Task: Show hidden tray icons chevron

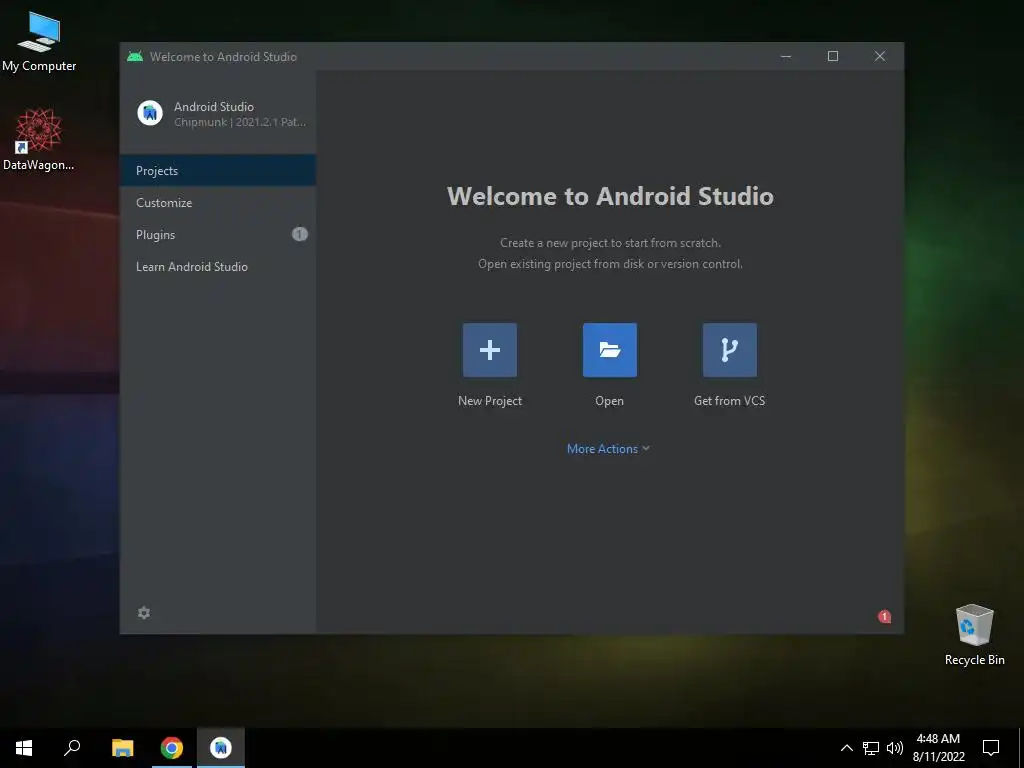Action: point(846,748)
